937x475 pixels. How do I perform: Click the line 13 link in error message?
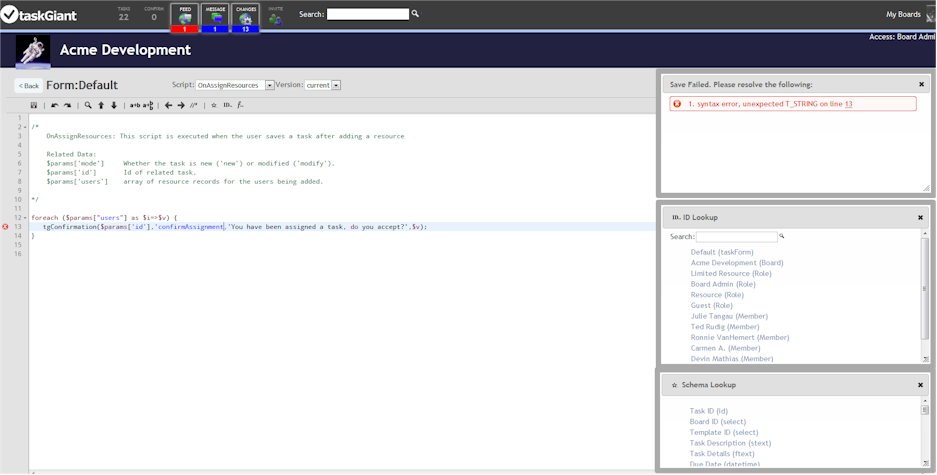tap(848, 104)
